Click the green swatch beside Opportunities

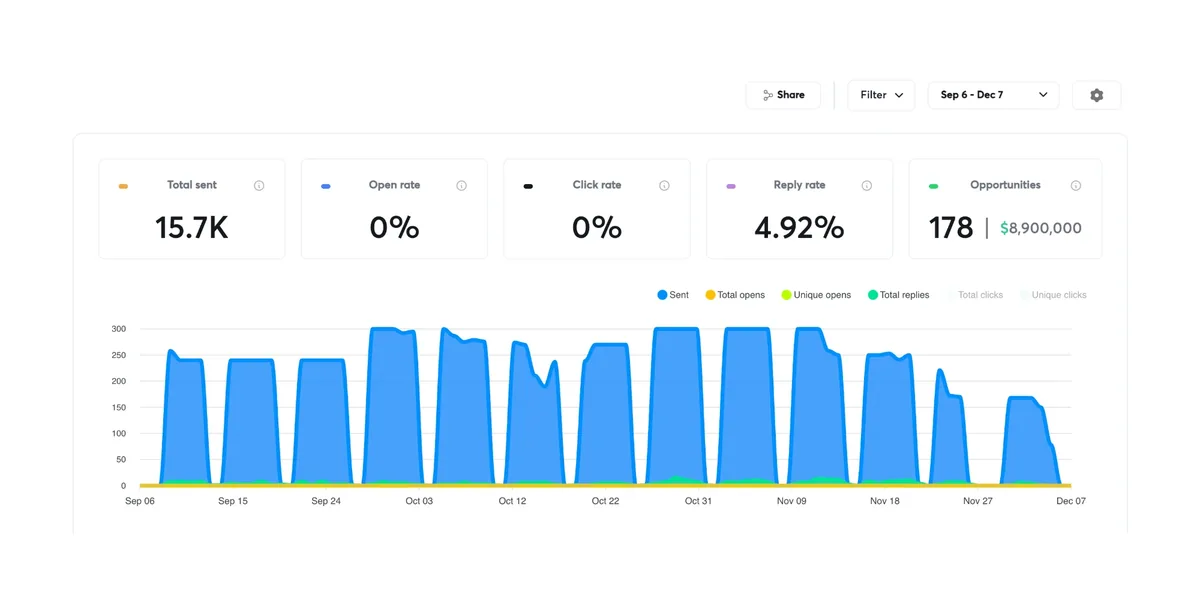(x=933, y=186)
